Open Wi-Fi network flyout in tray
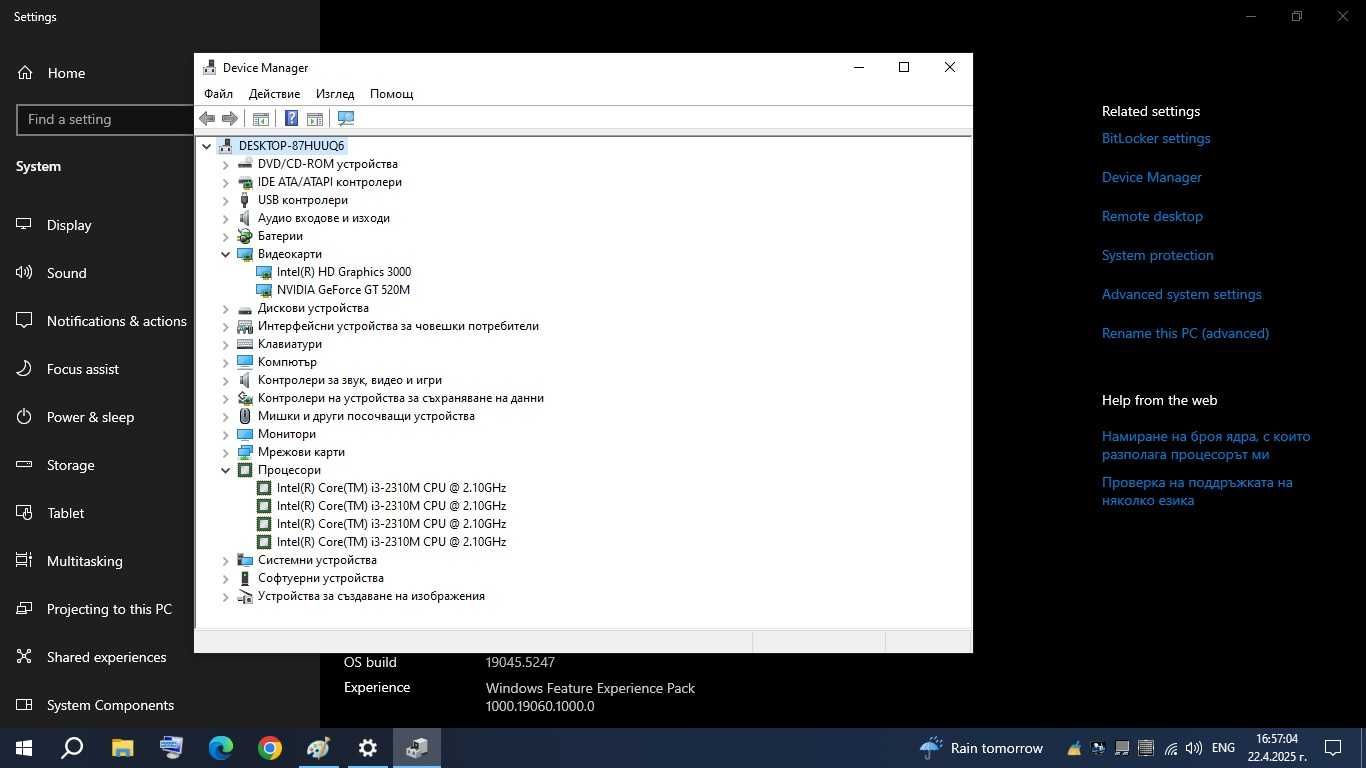 click(1170, 748)
